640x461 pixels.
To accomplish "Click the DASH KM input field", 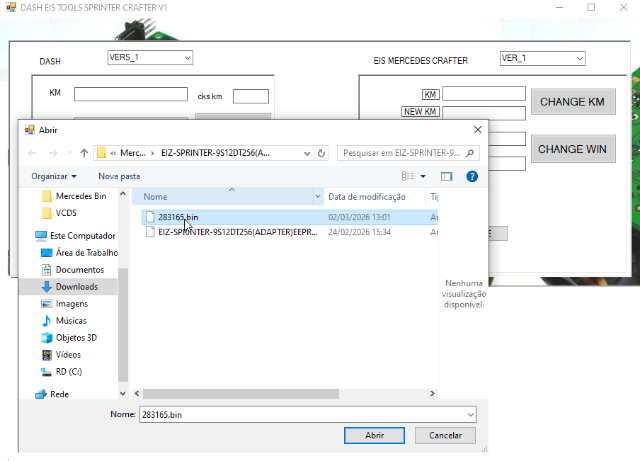I will click(x=131, y=95).
